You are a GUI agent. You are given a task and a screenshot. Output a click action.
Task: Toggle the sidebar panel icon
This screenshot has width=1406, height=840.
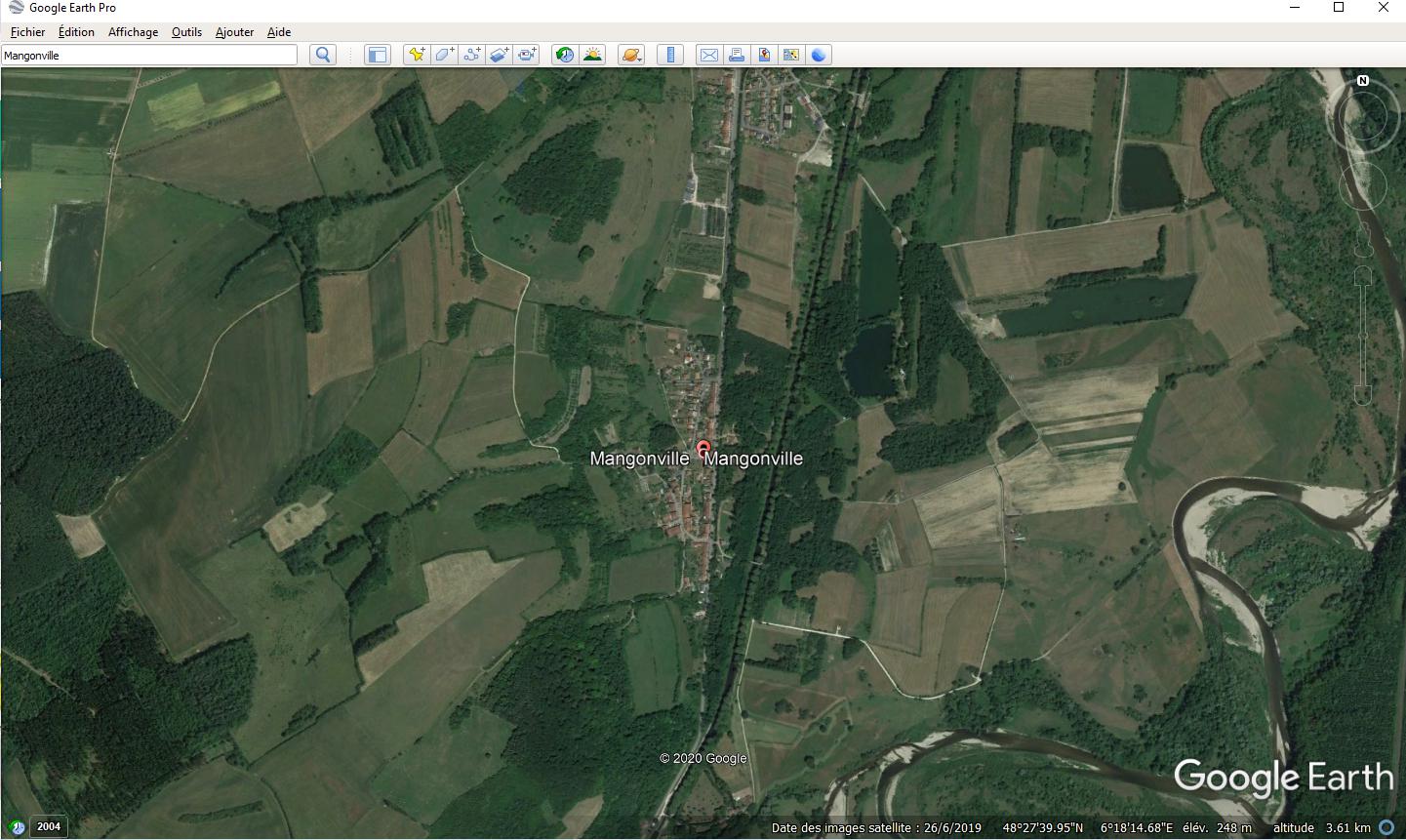coord(377,55)
